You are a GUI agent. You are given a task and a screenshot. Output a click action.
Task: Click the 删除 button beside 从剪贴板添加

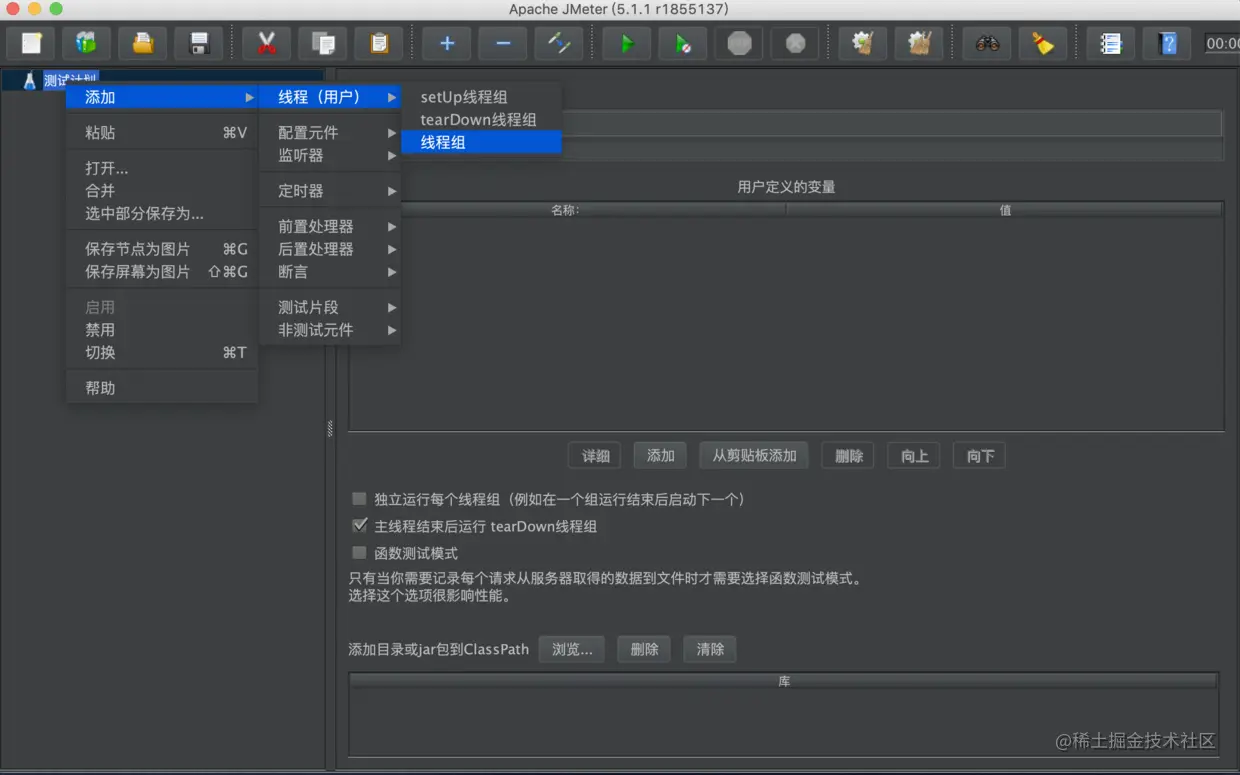click(849, 455)
